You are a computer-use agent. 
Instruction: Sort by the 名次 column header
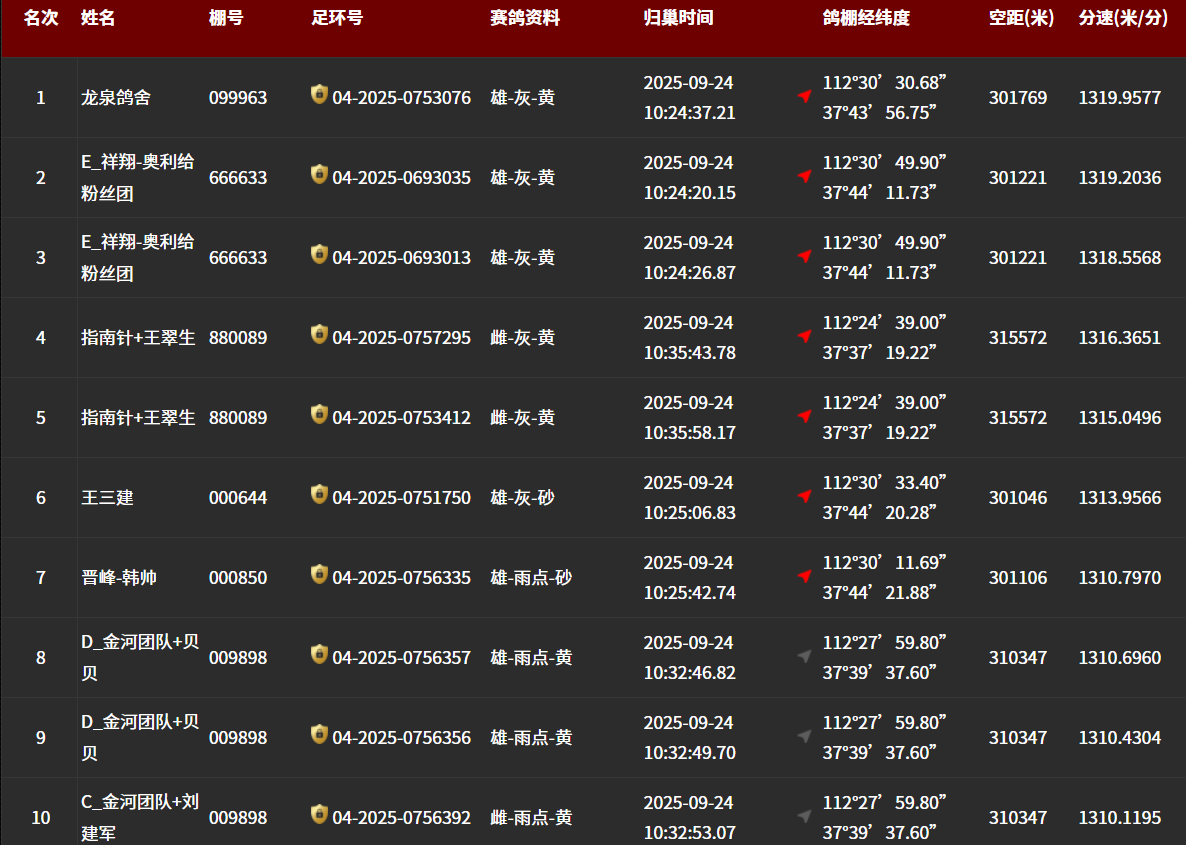(41, 18)
